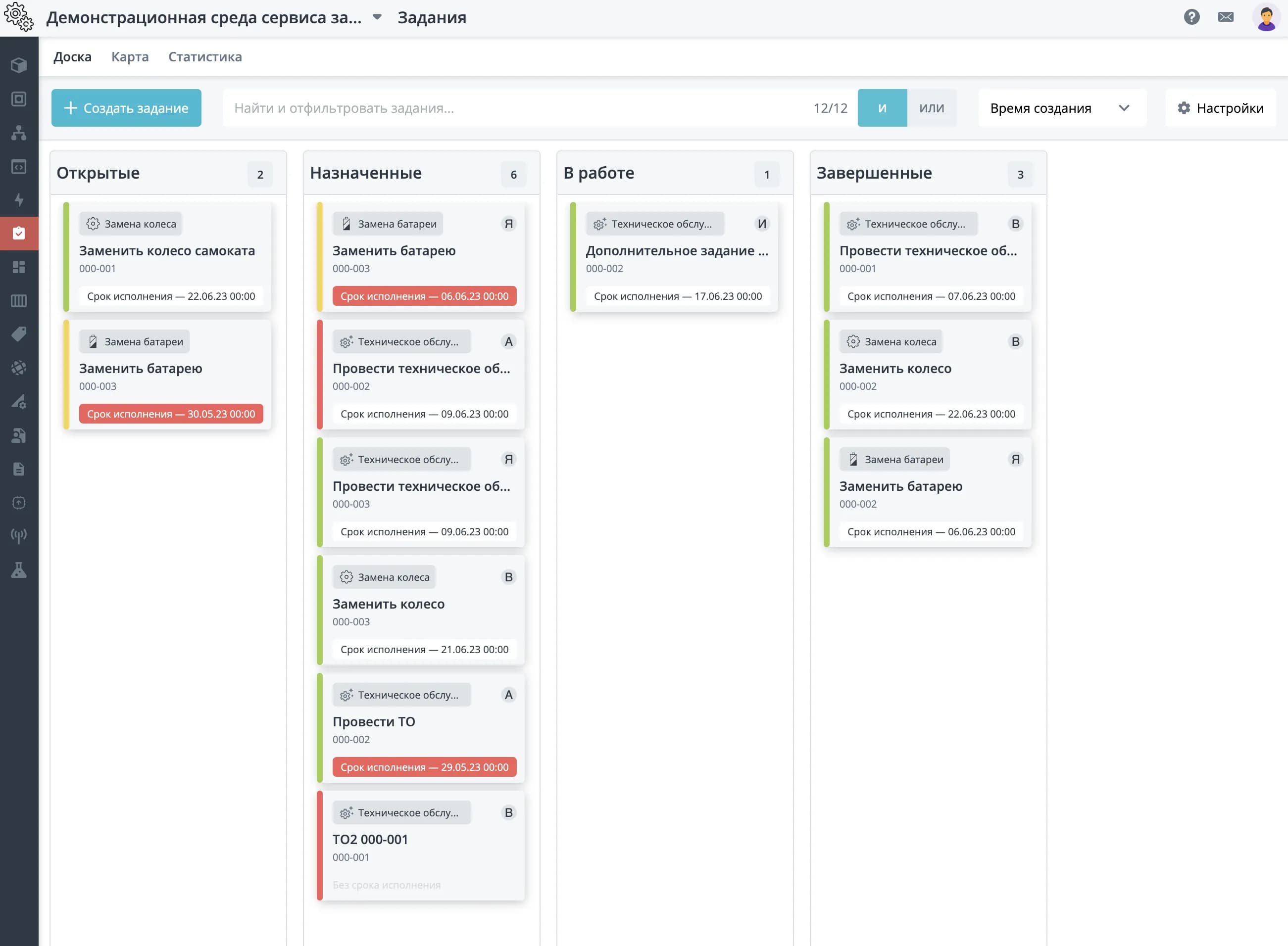Open the help question mark icon
Screen dimensions: 1288x946
[1191, 17]
